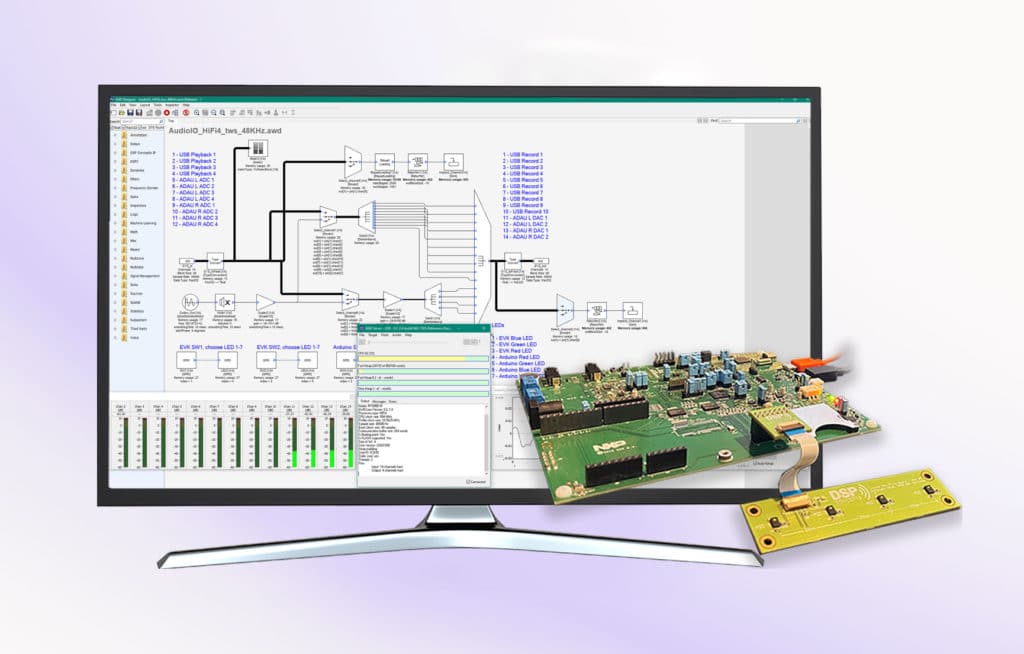Click the '4 - Arduino Red LED' annotation text
The image size is (1024, 654).
pyautogui.click(x=515, y=357)
